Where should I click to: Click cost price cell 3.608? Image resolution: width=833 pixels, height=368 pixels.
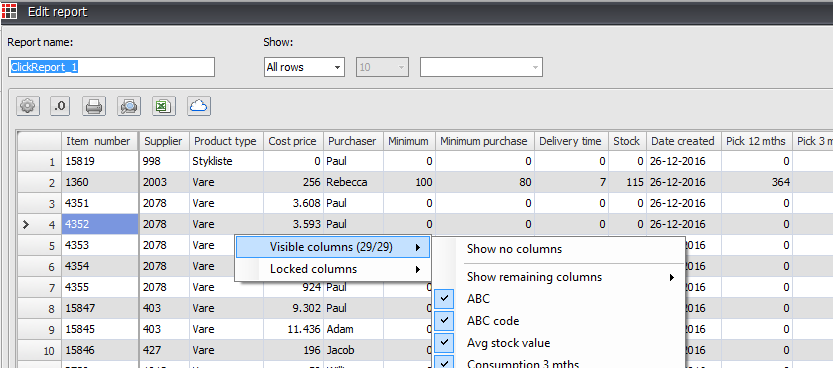pos(293,203)
